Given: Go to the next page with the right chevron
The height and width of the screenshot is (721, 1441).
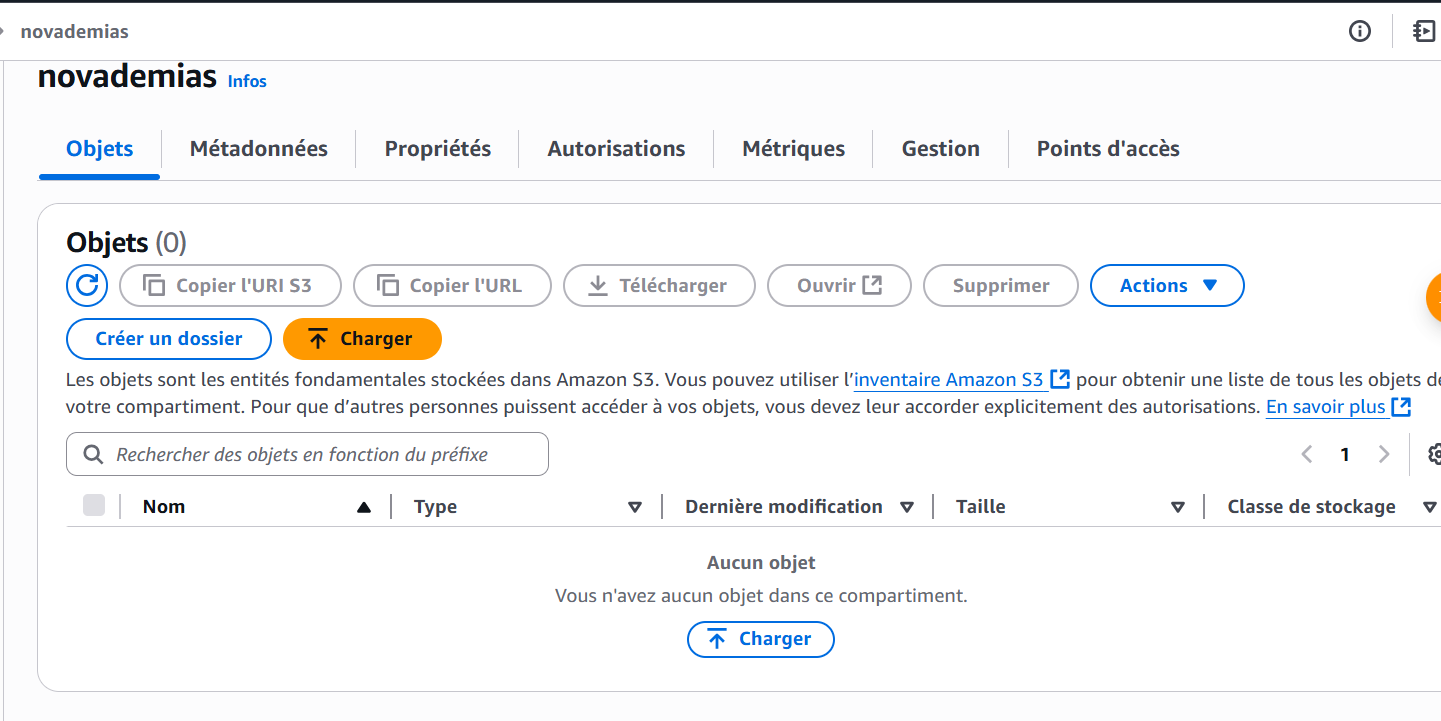Looking at the screenshot, I should 1384,455.
